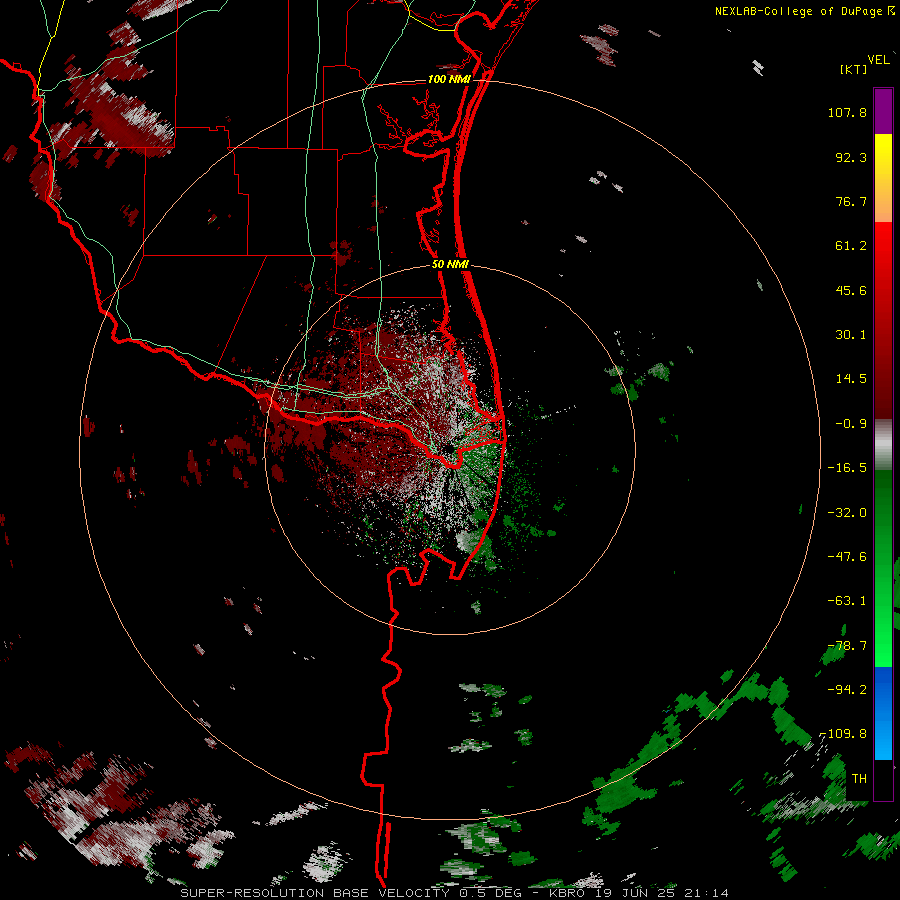Click the -63.1 scale value
This screenshot has height=900, width=900.
pos(847,601)
